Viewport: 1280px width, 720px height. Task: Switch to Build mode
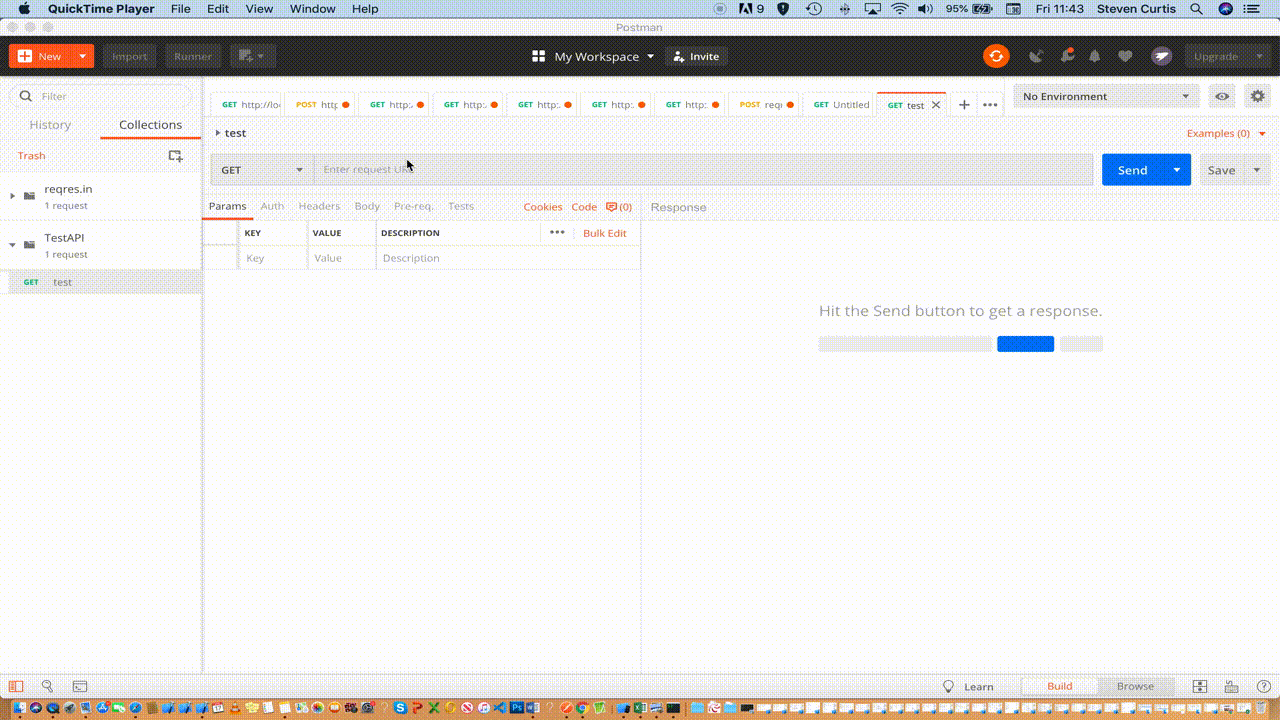pos(1060,686)
